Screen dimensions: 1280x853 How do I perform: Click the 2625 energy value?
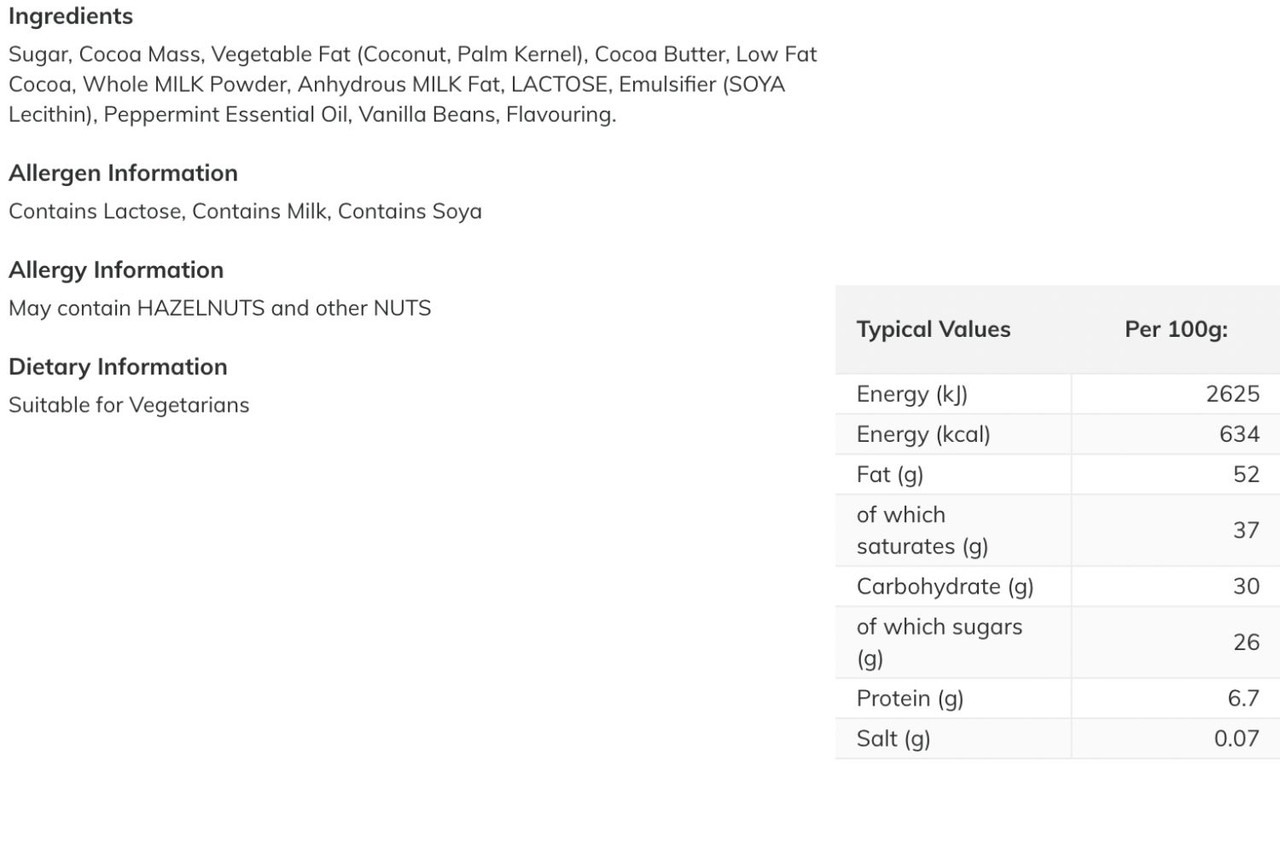point(1232,394)
